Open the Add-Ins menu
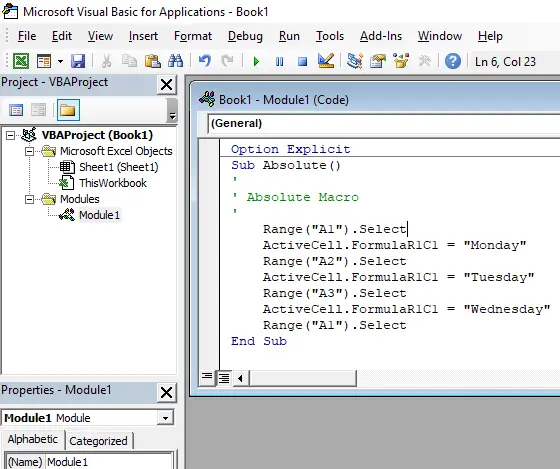Viewport: 560px width, 469px height. [x=381, y=36]
